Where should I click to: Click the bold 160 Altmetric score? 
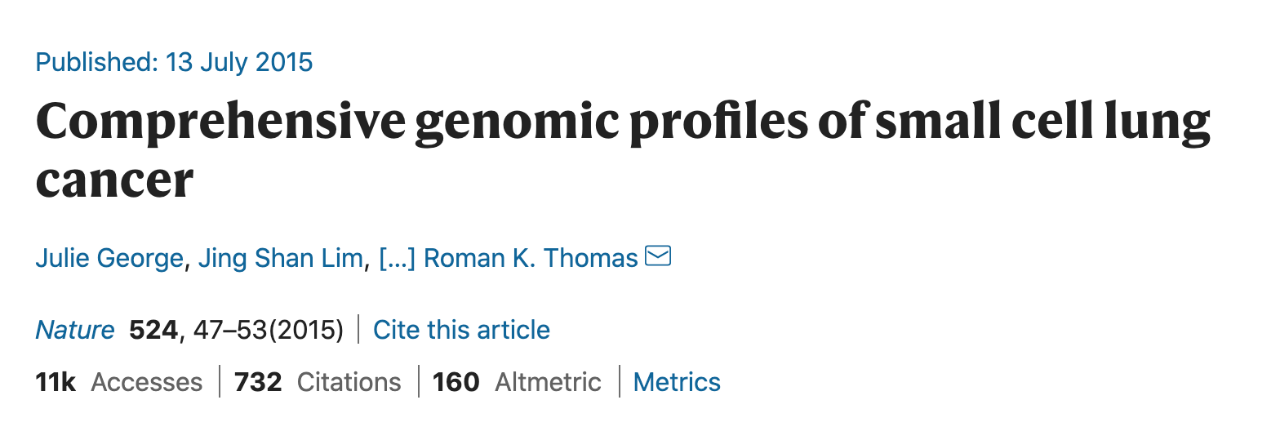point(456,382)
